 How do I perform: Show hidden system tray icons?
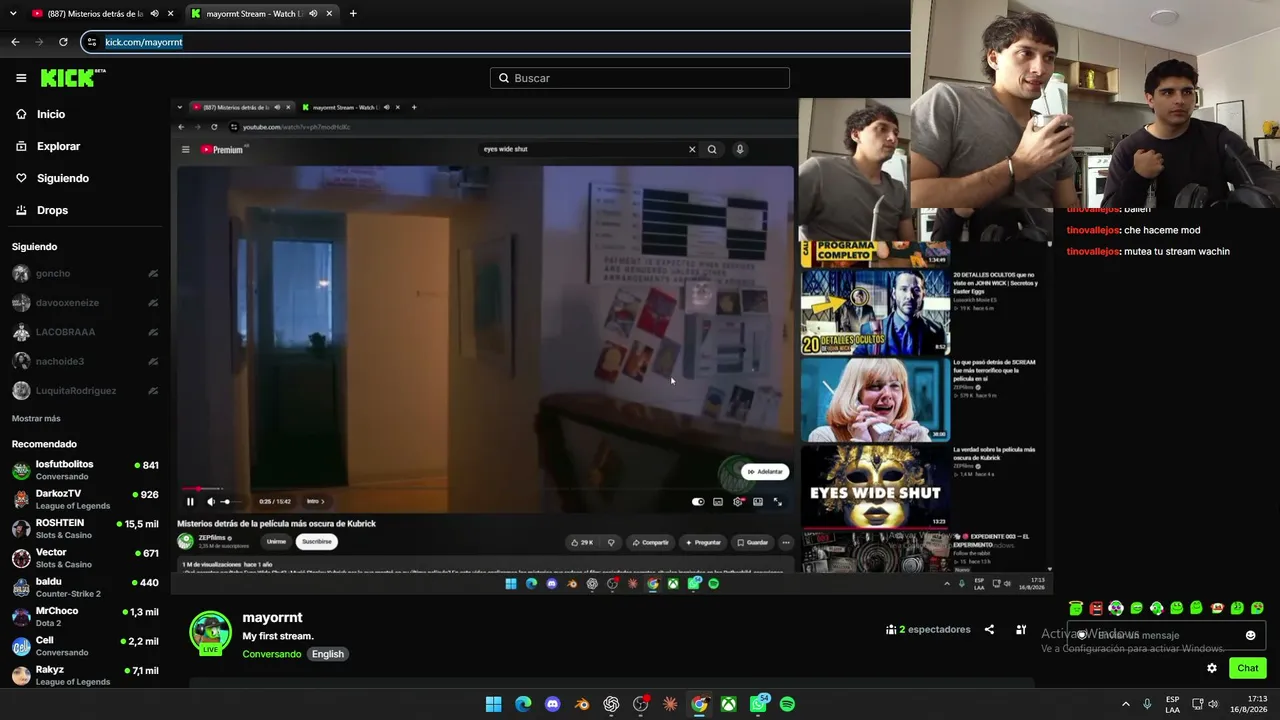point(1125,704)
